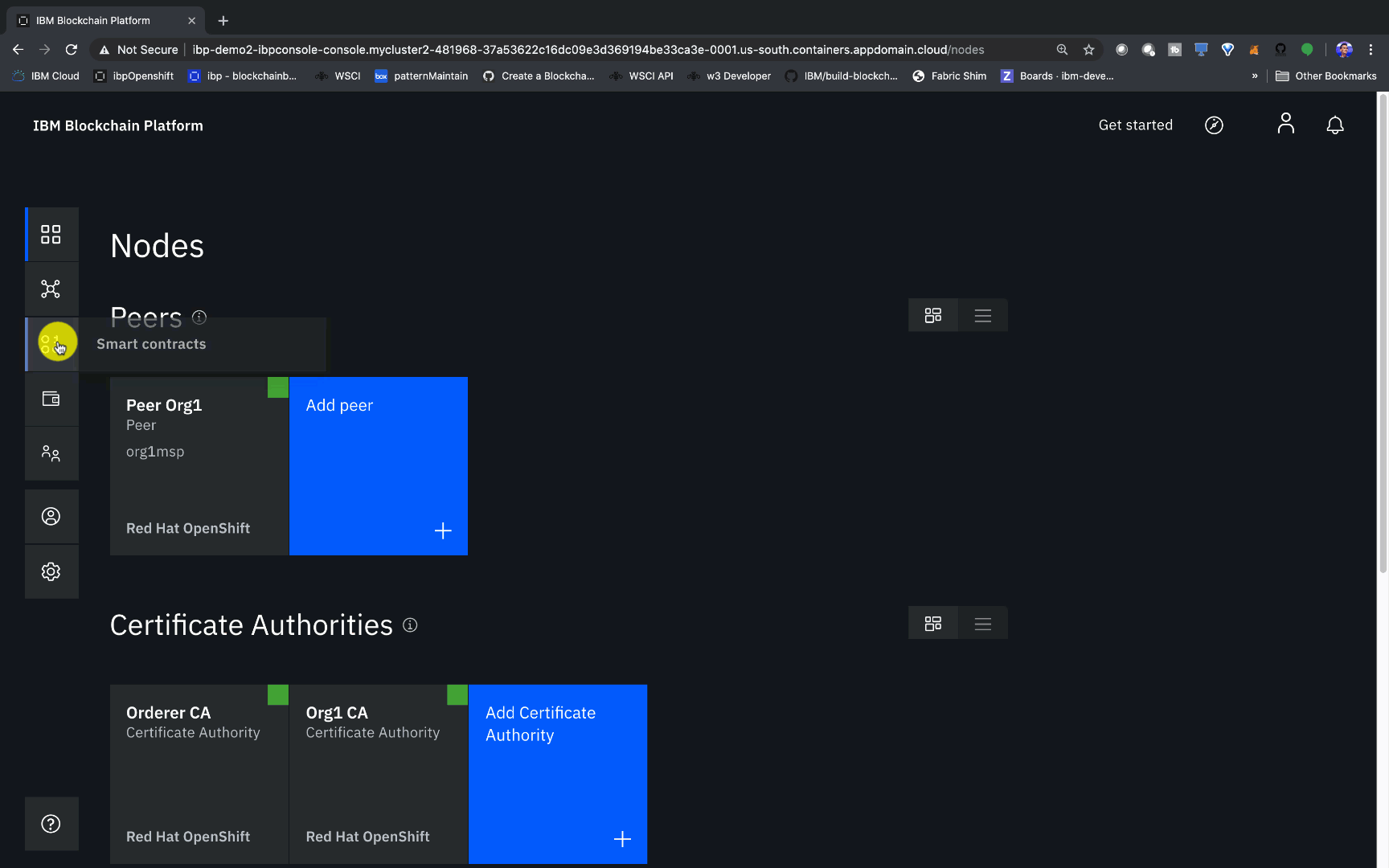Open Smart contracts from the sidebar
Viewport: 1389px width, 868px height.
coord(51,344)
